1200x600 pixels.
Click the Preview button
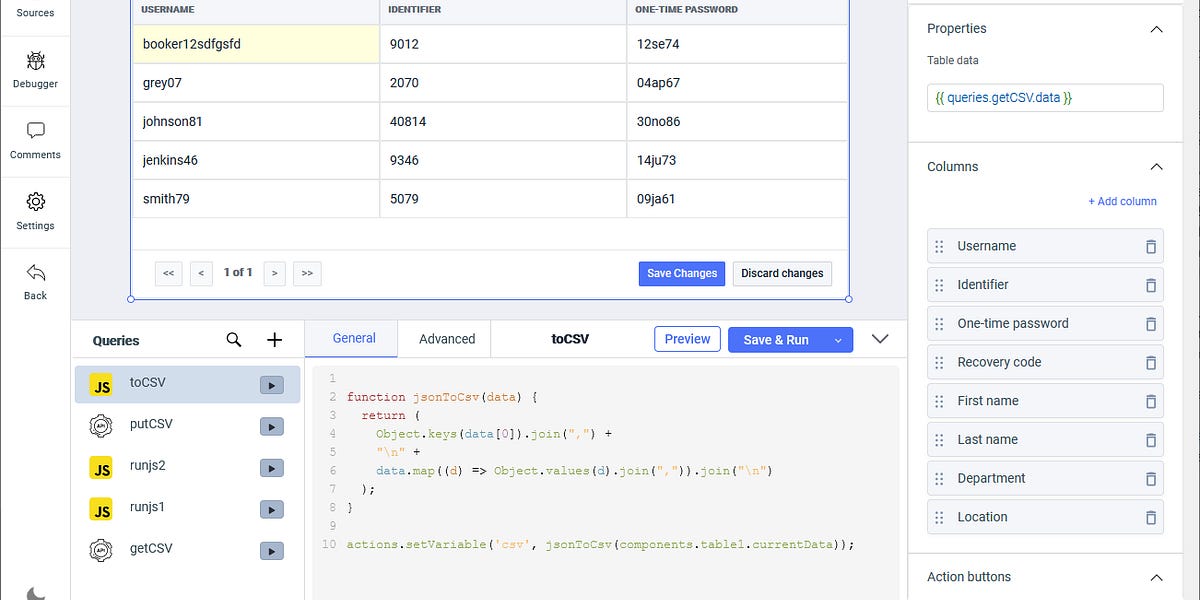(687, 339)
